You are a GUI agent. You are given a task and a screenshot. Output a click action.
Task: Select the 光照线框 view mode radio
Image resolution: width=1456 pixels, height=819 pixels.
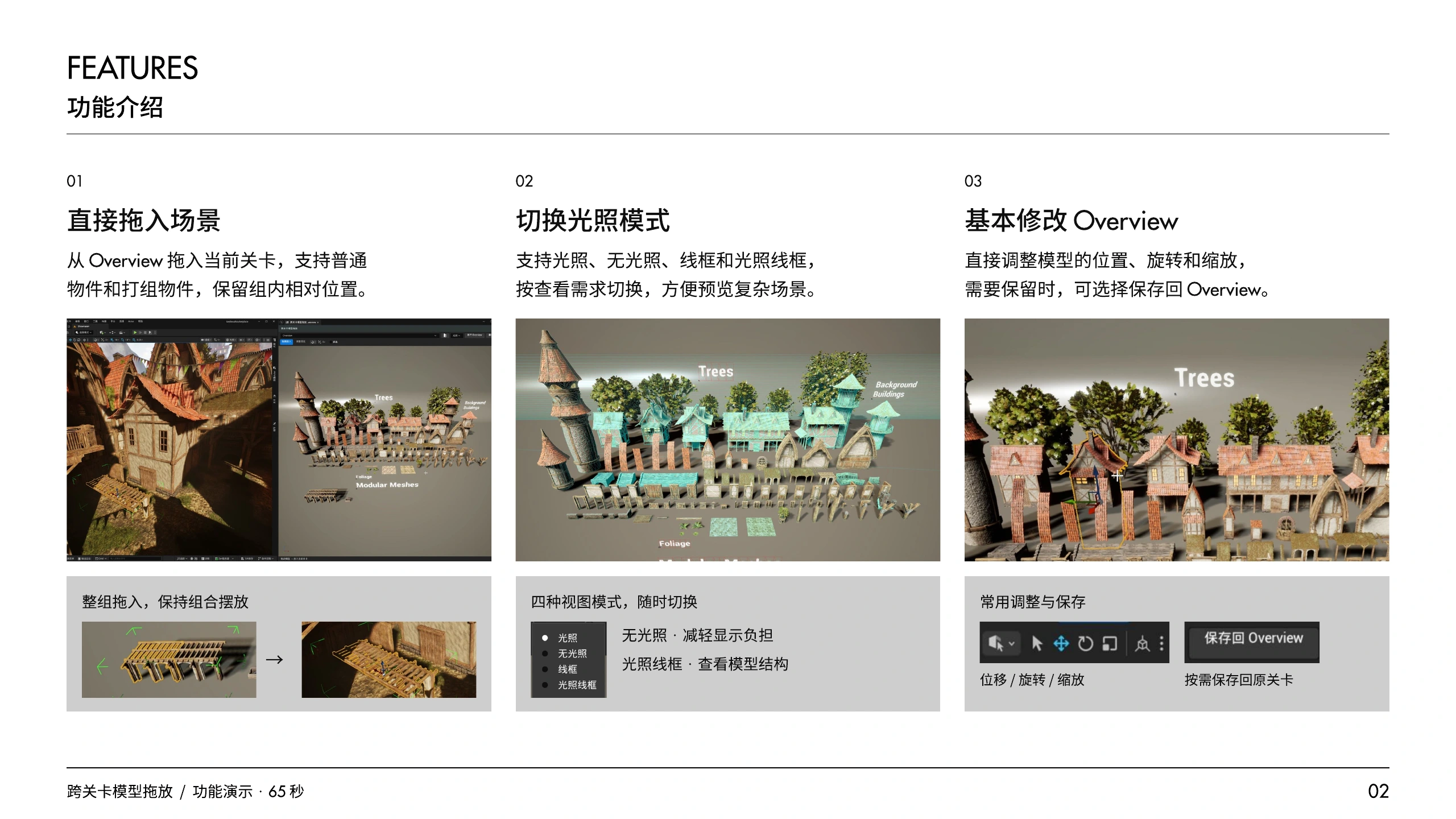pyautogui.click(x=545, y=685)
